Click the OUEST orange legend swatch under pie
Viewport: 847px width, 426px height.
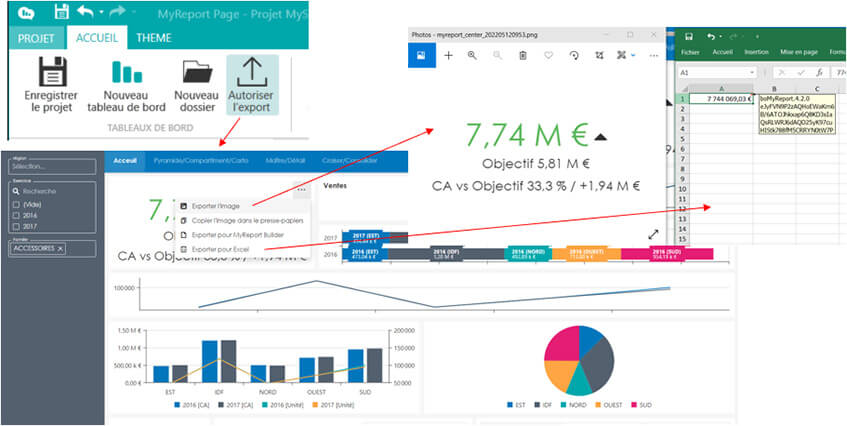pos(598,404)
